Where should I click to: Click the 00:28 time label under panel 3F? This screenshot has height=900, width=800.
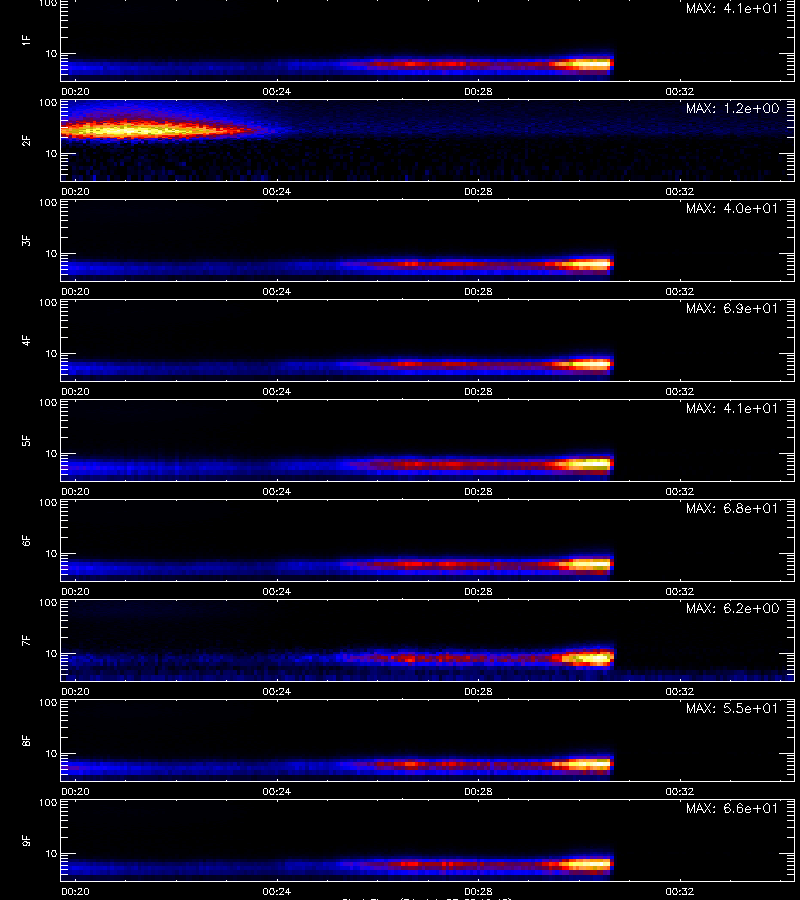coord(478,292)
